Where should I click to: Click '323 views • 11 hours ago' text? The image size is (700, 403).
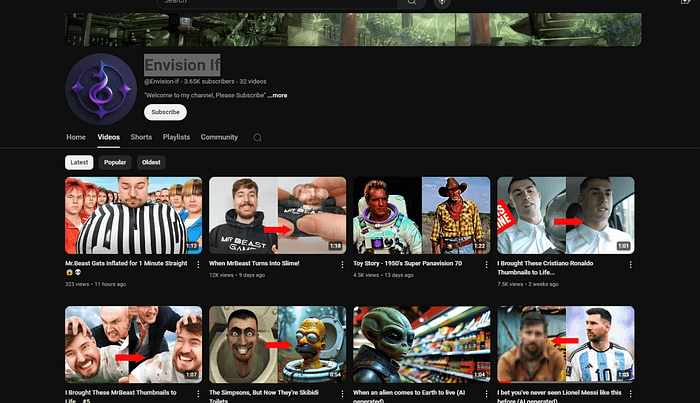96,284
